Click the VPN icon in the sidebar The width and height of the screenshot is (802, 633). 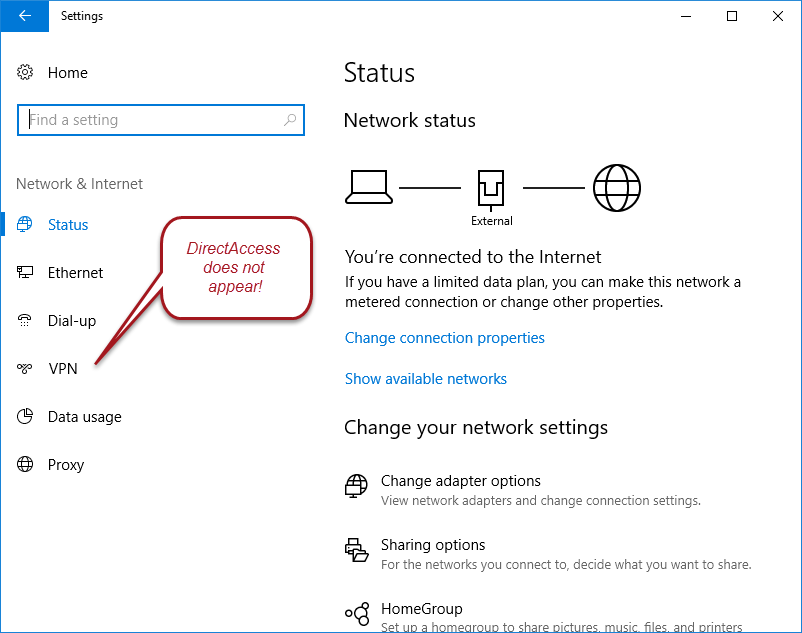(24, 368)
